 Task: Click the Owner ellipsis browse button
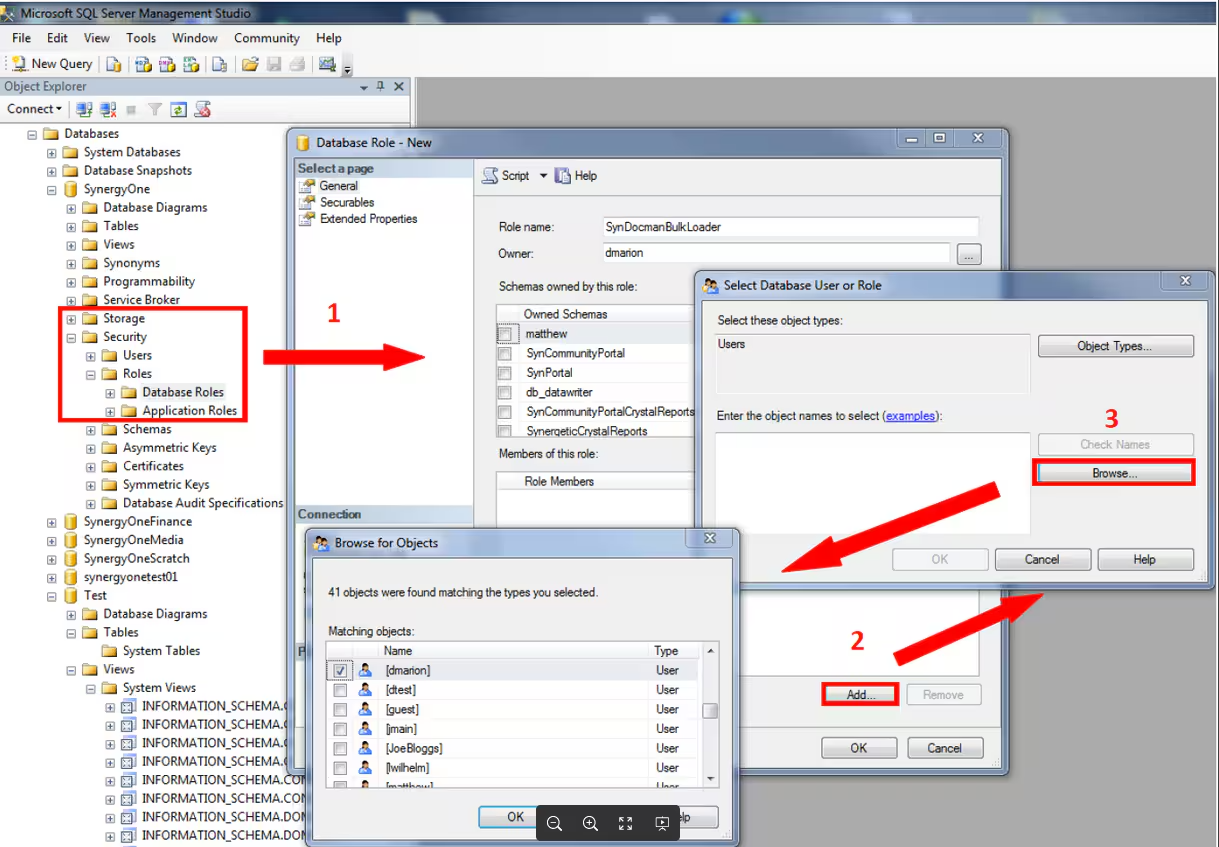968,254
